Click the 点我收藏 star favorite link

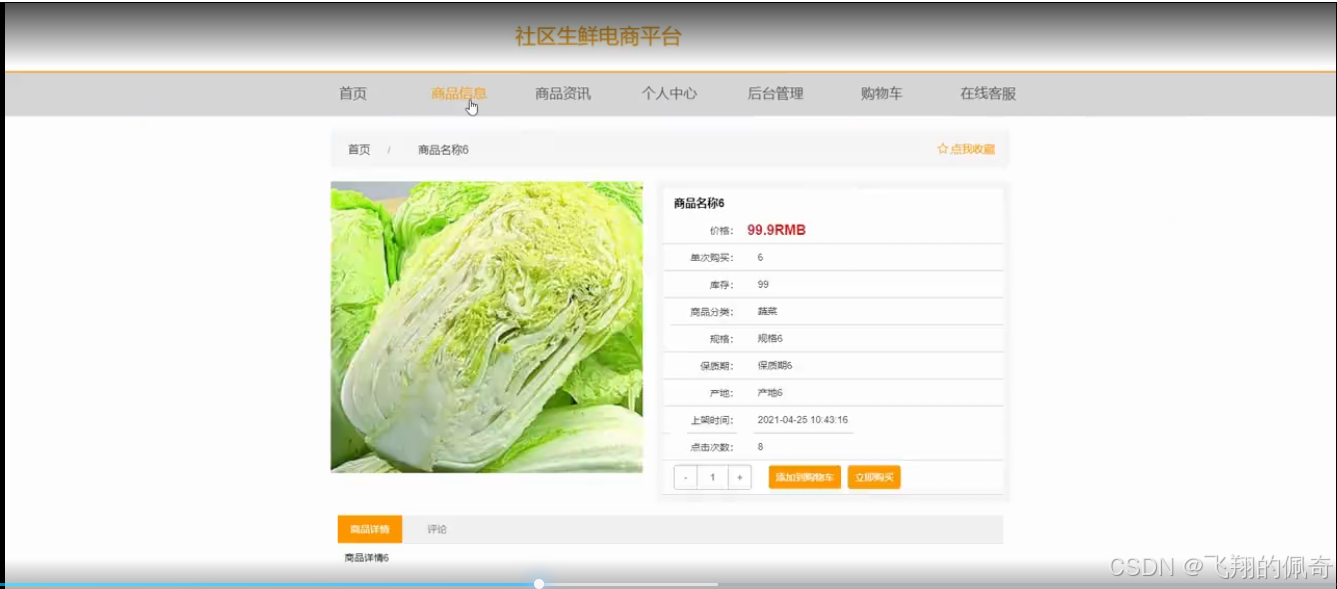click(966, 149)
